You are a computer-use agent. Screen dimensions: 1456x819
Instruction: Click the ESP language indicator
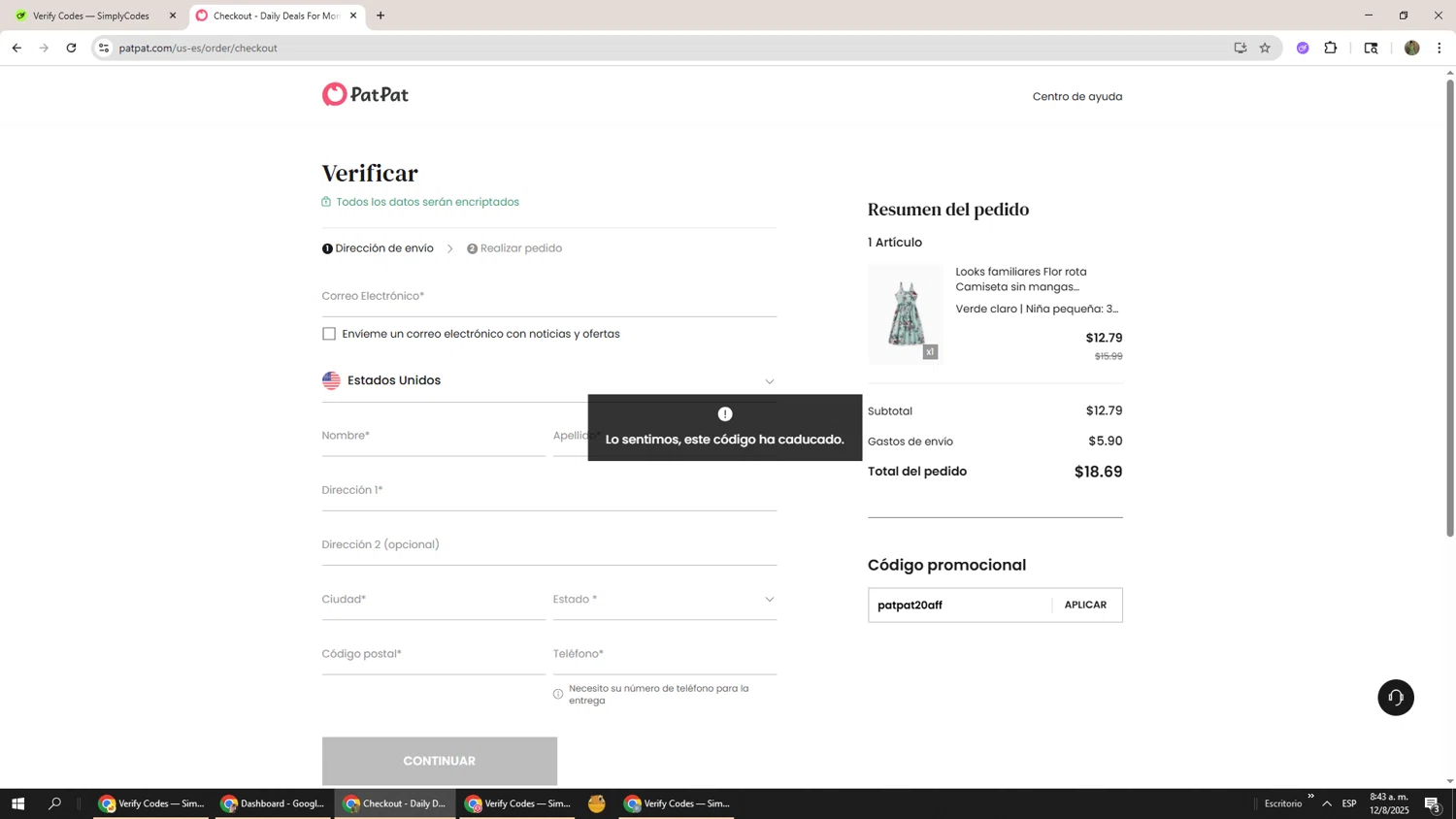1349,803
